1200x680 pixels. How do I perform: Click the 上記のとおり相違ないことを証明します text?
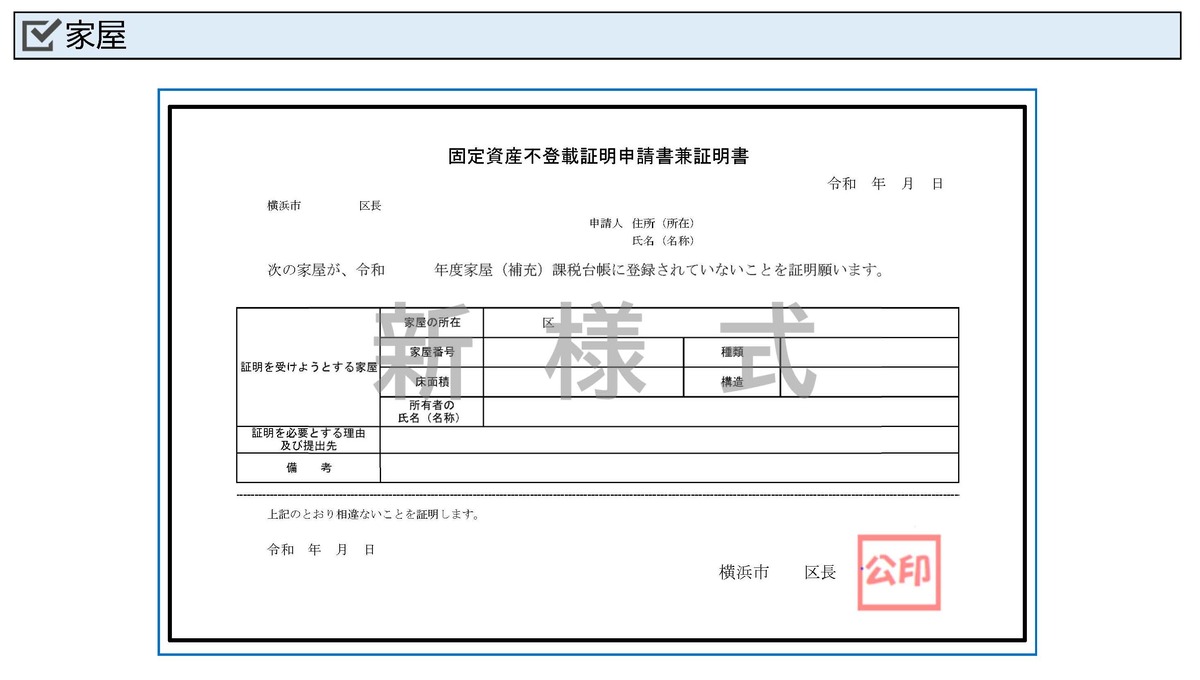click(x=370, y=515)
